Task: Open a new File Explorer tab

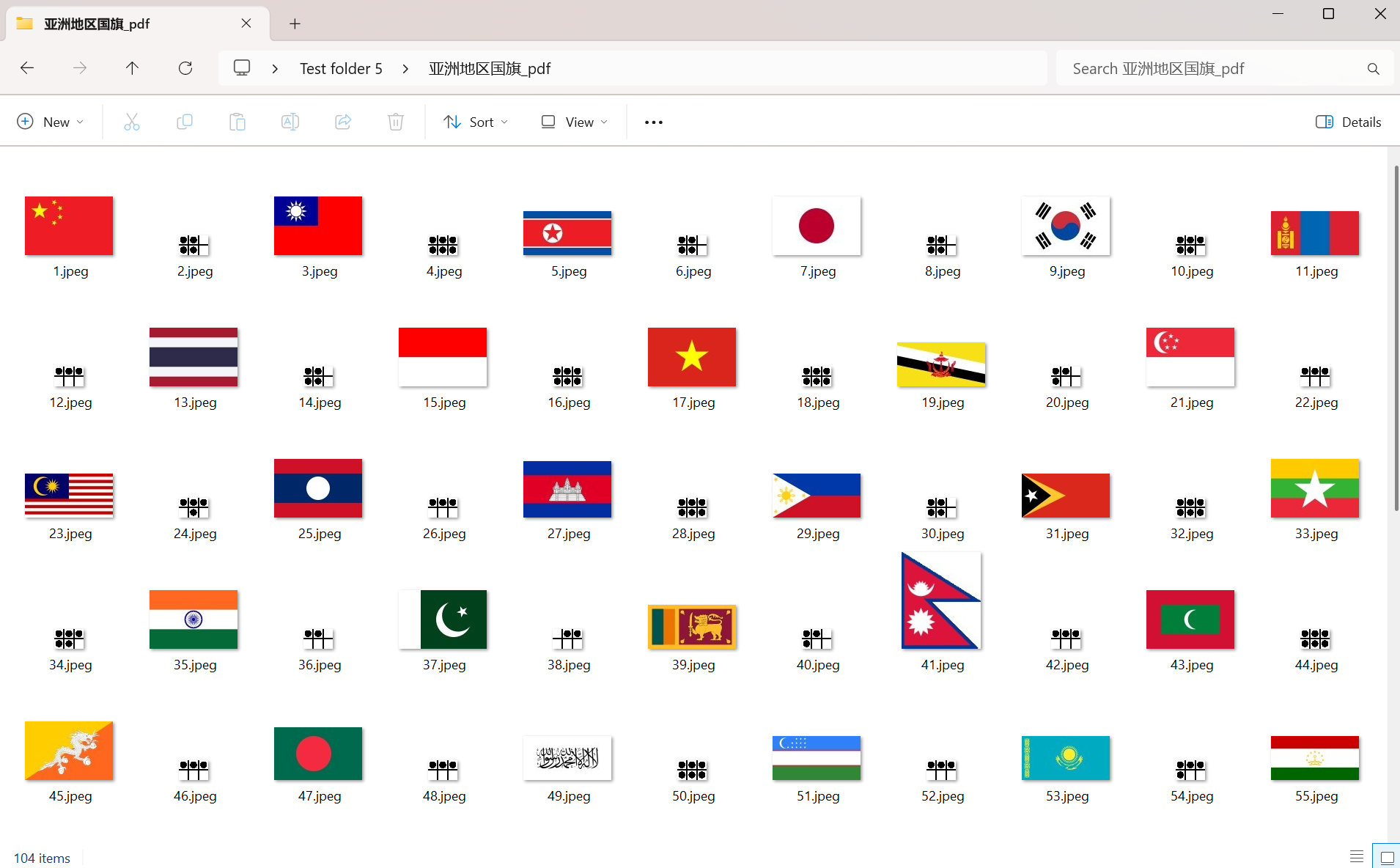Action: coord(295,23)
